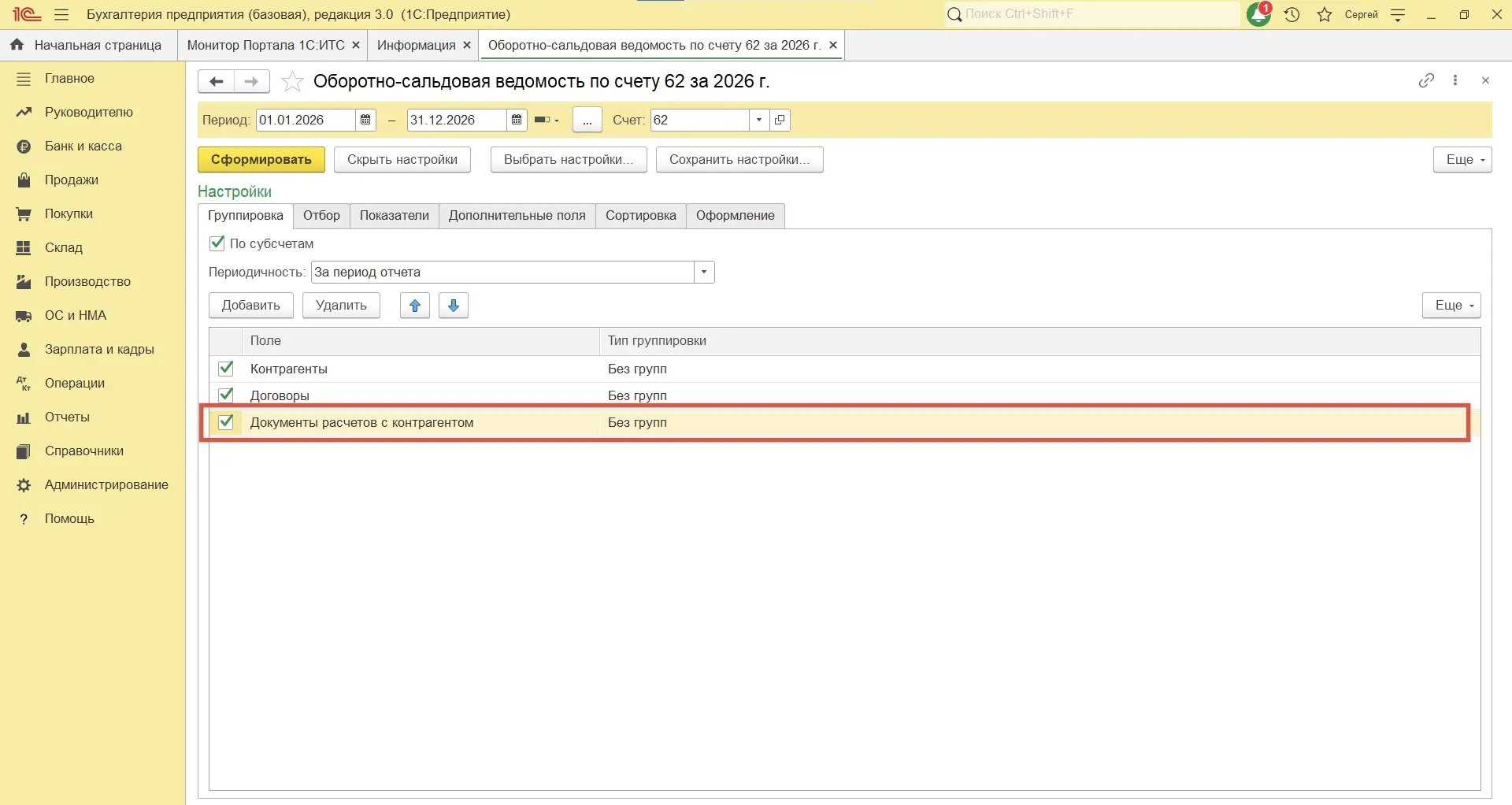Click Счет account input field 62
Image resolution: width=1512 pixels, height=805 pixels.
pyautogui.click(x=700, y=120)
